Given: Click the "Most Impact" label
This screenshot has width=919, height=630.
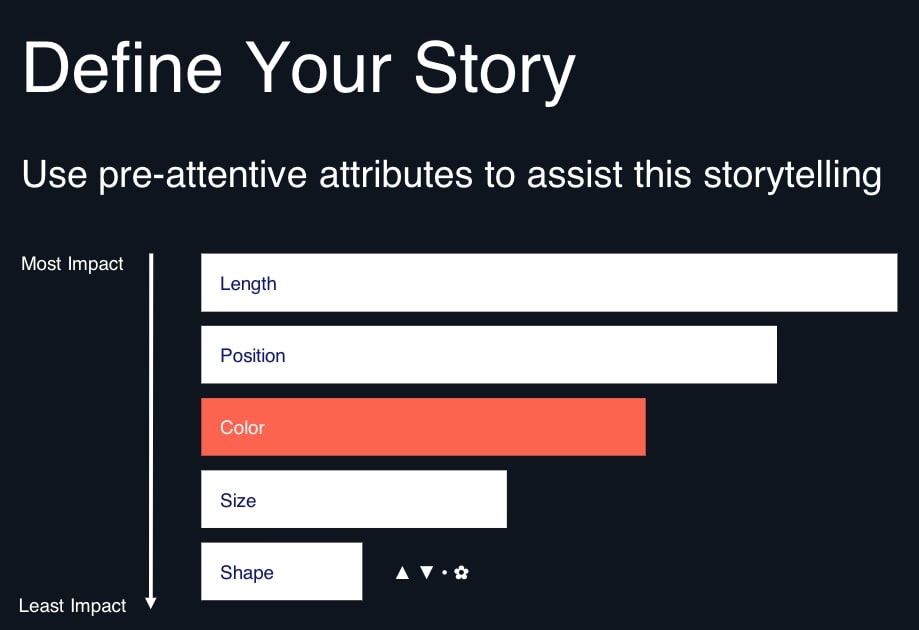Looking at the screenshot, I should tap(72, 264).
